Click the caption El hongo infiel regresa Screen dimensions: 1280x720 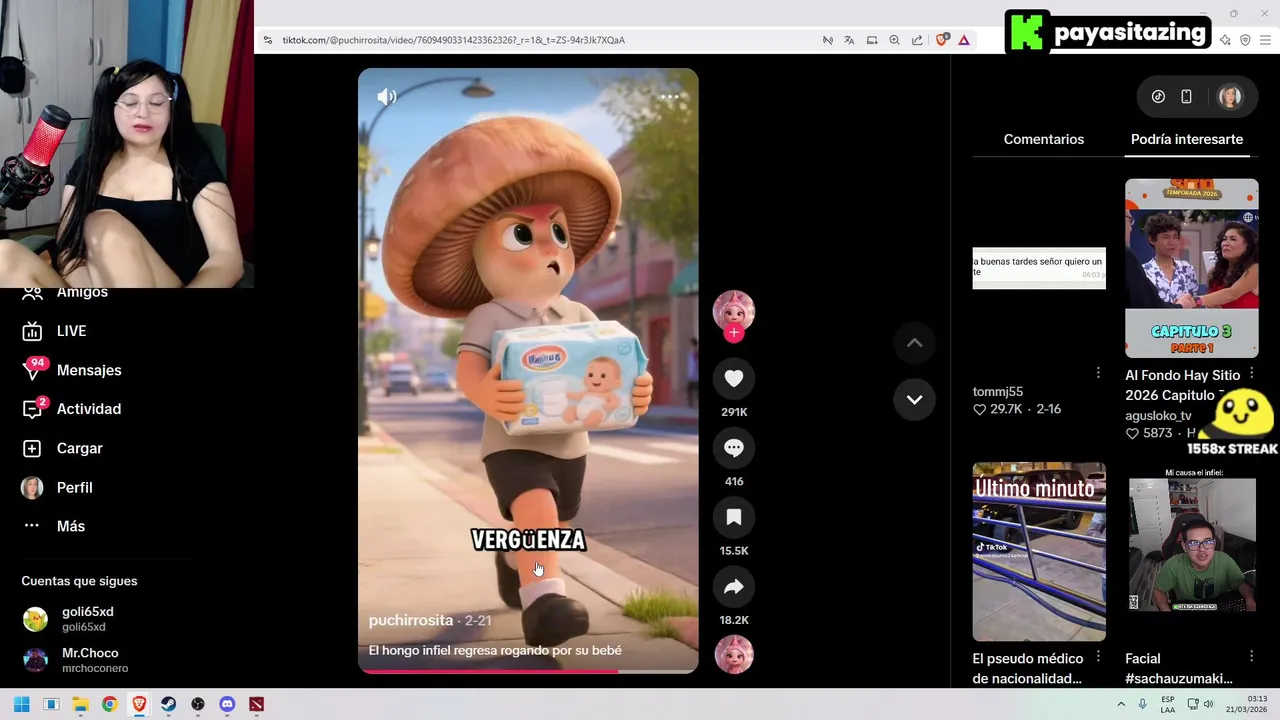click(x=495, y=650)
